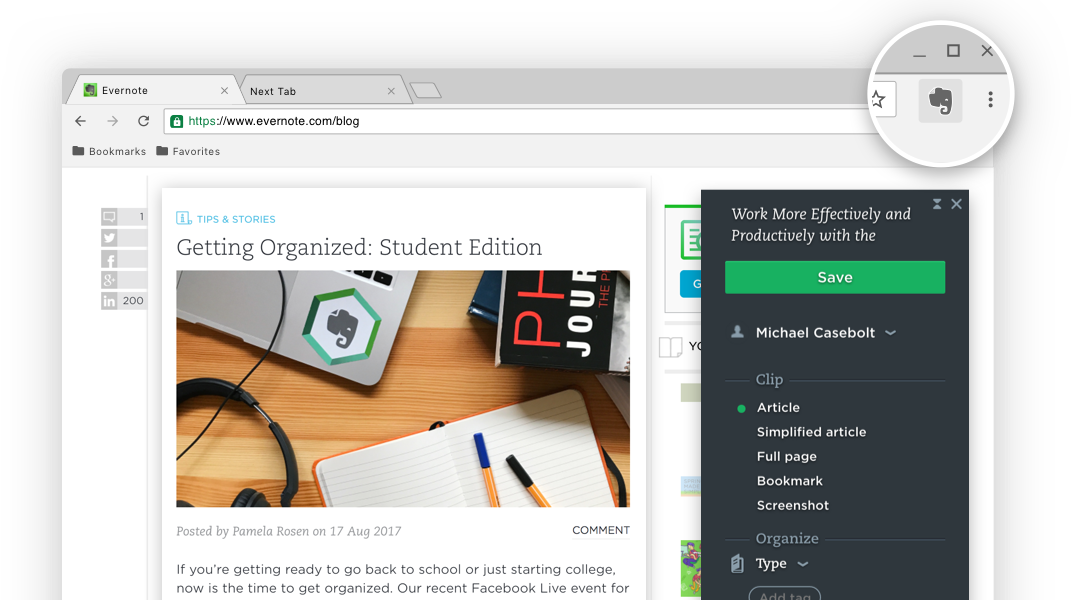Click the green Save button
1072x600 pixels.
pyautogui.click(x=834, y=278)
